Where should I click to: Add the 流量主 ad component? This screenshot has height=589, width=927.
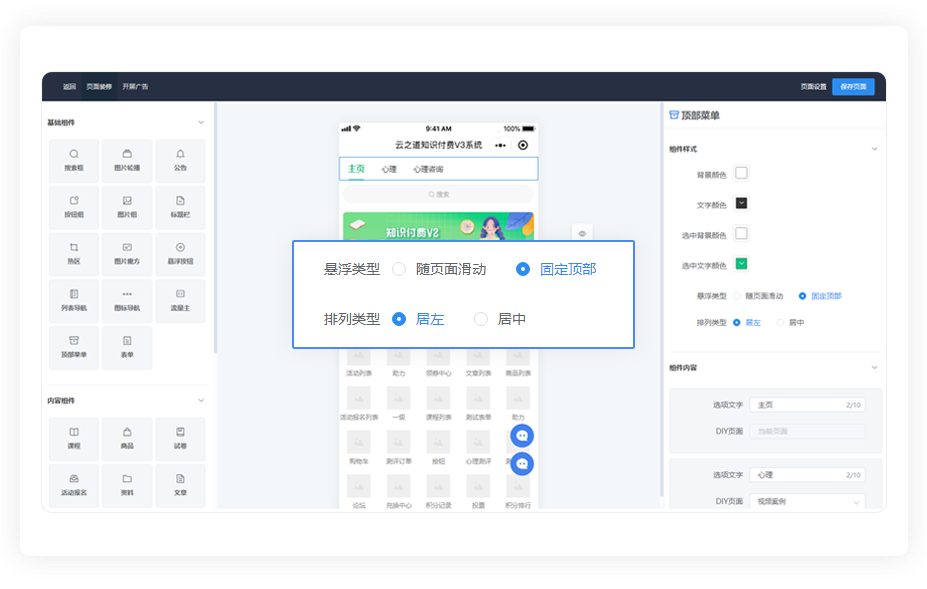(180, 301)
